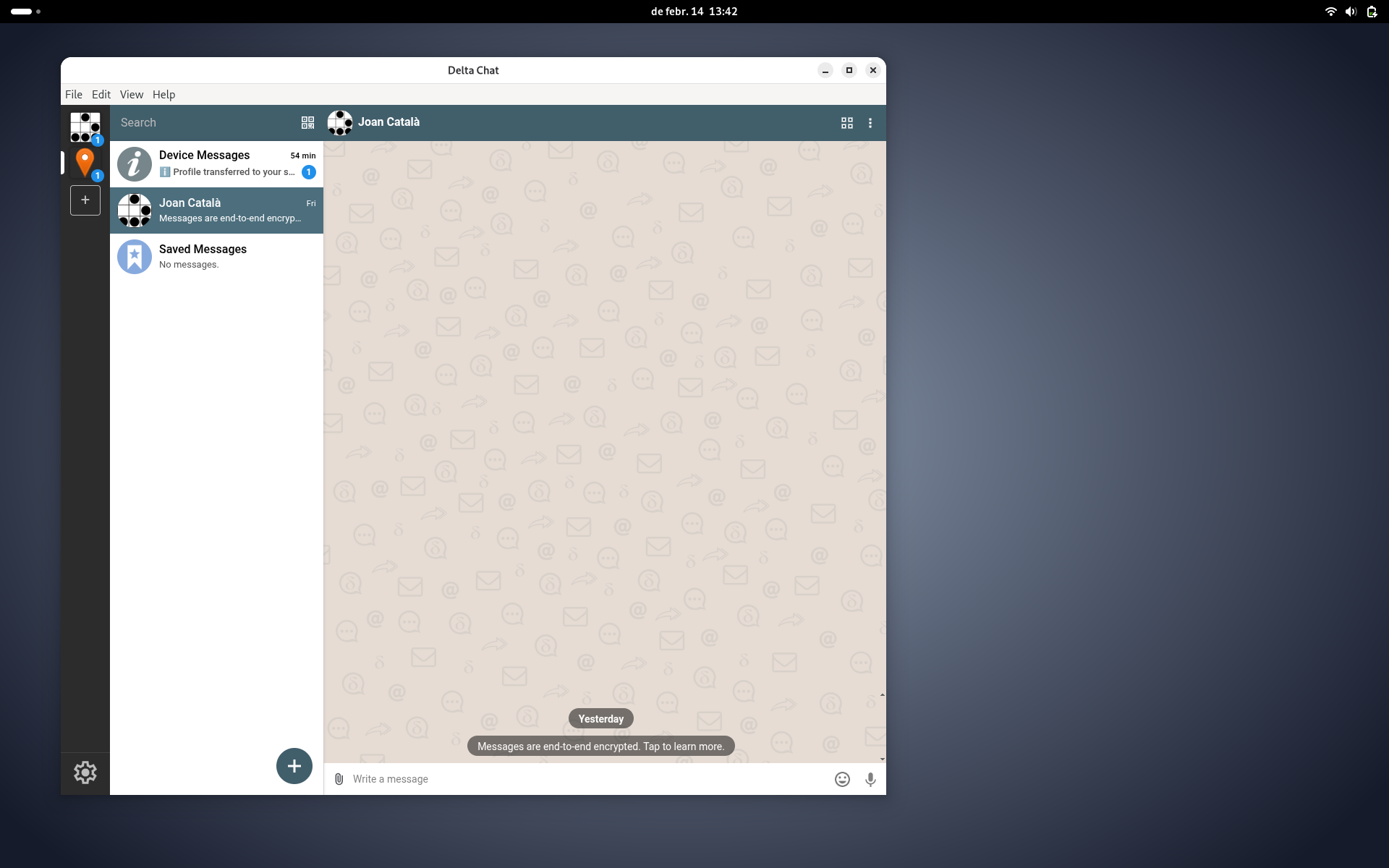Open the Help menu

[x=163, y=94]
